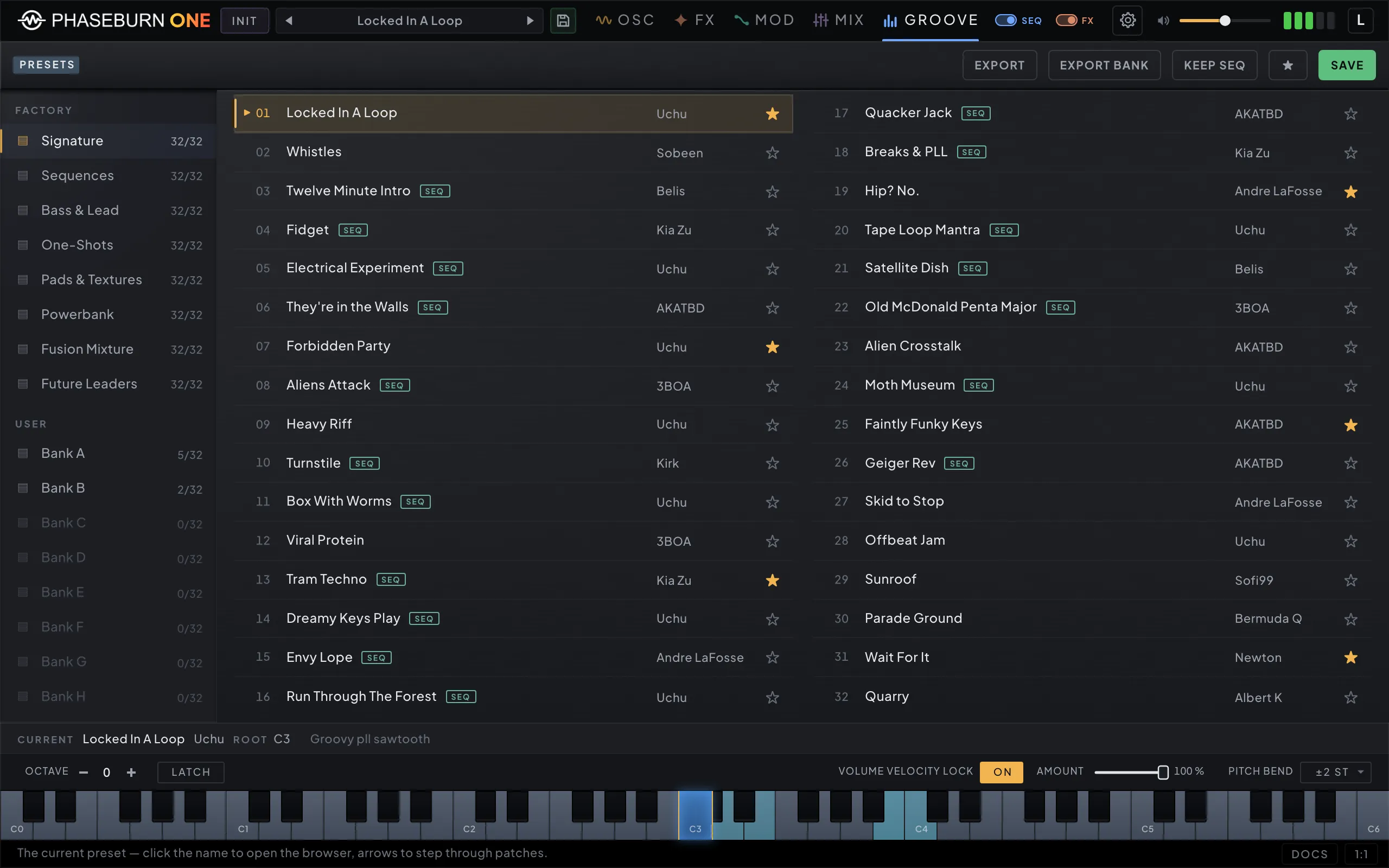Click the speaker volume icon
This screenshot has width=1389, height=868.
point(1163,21)
